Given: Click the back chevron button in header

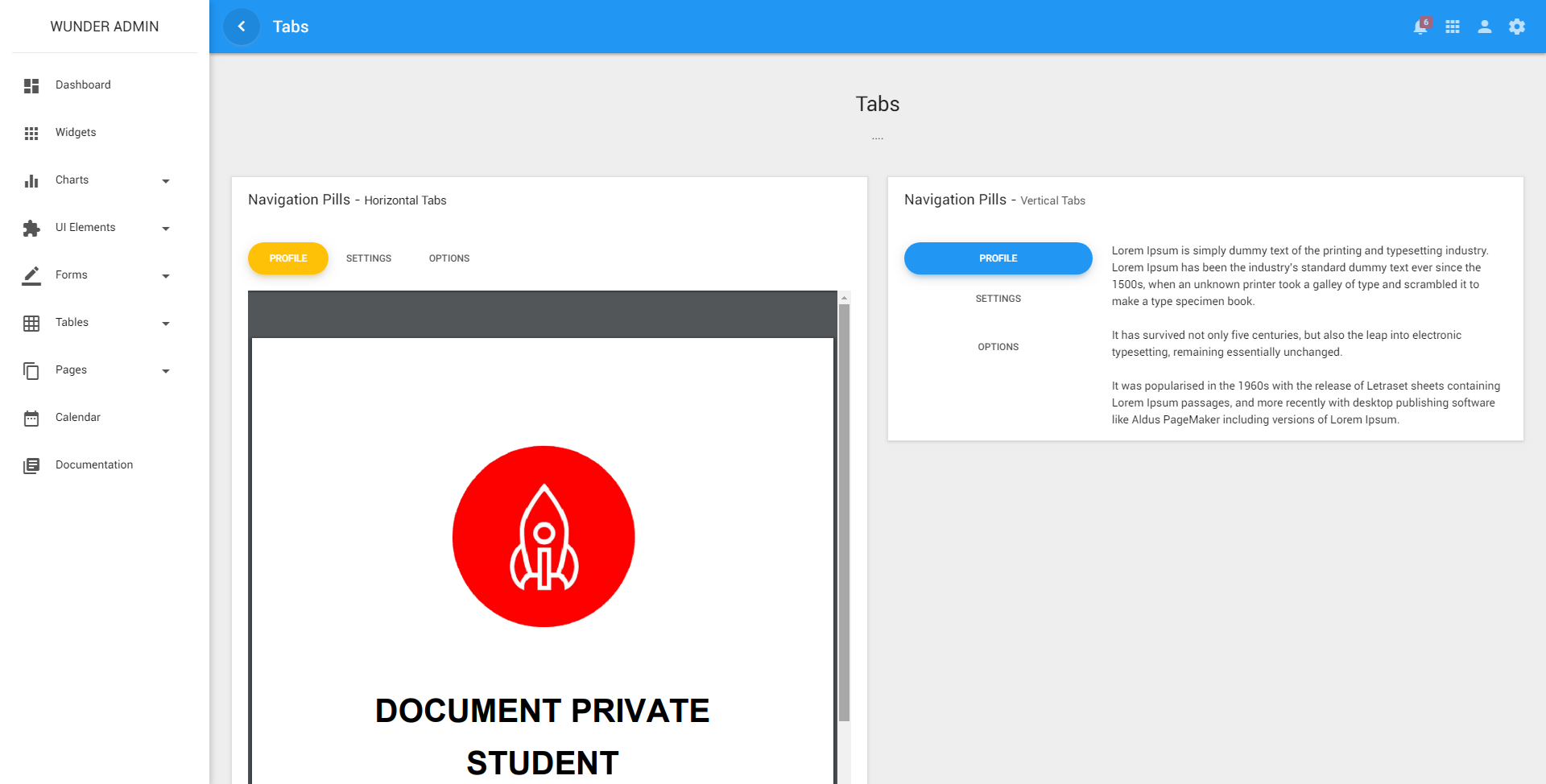Looking at the screenshot, I should pos(242,27).
